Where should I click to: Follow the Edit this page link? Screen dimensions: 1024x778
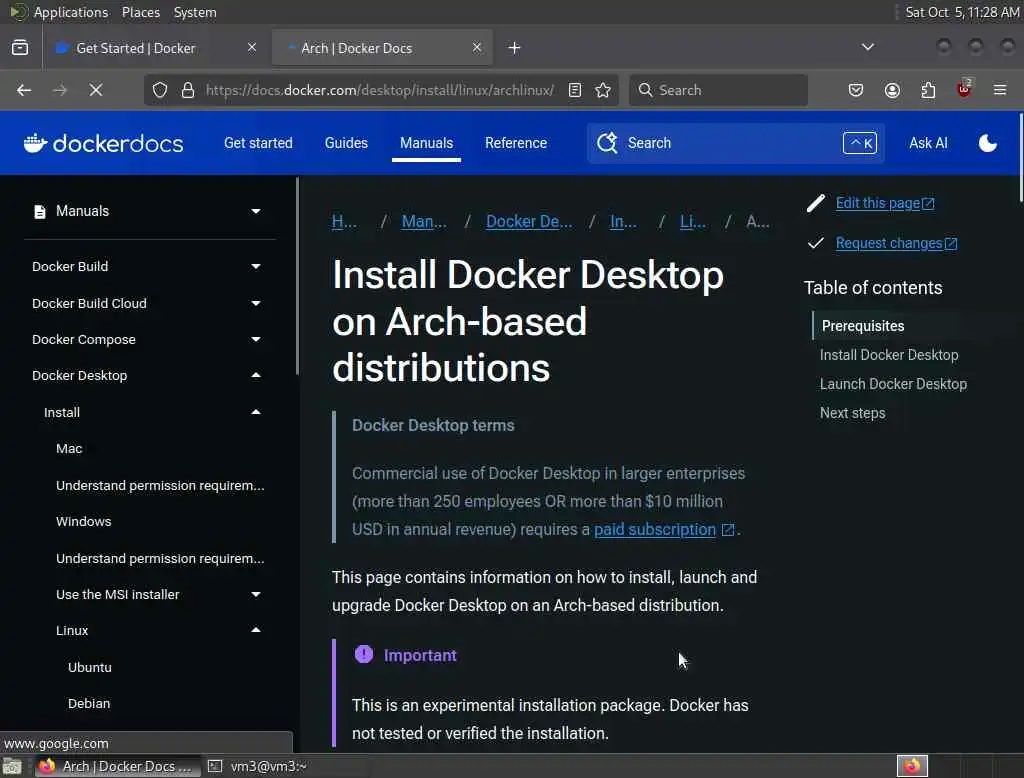pyautogui.click(x=885, y=203)
